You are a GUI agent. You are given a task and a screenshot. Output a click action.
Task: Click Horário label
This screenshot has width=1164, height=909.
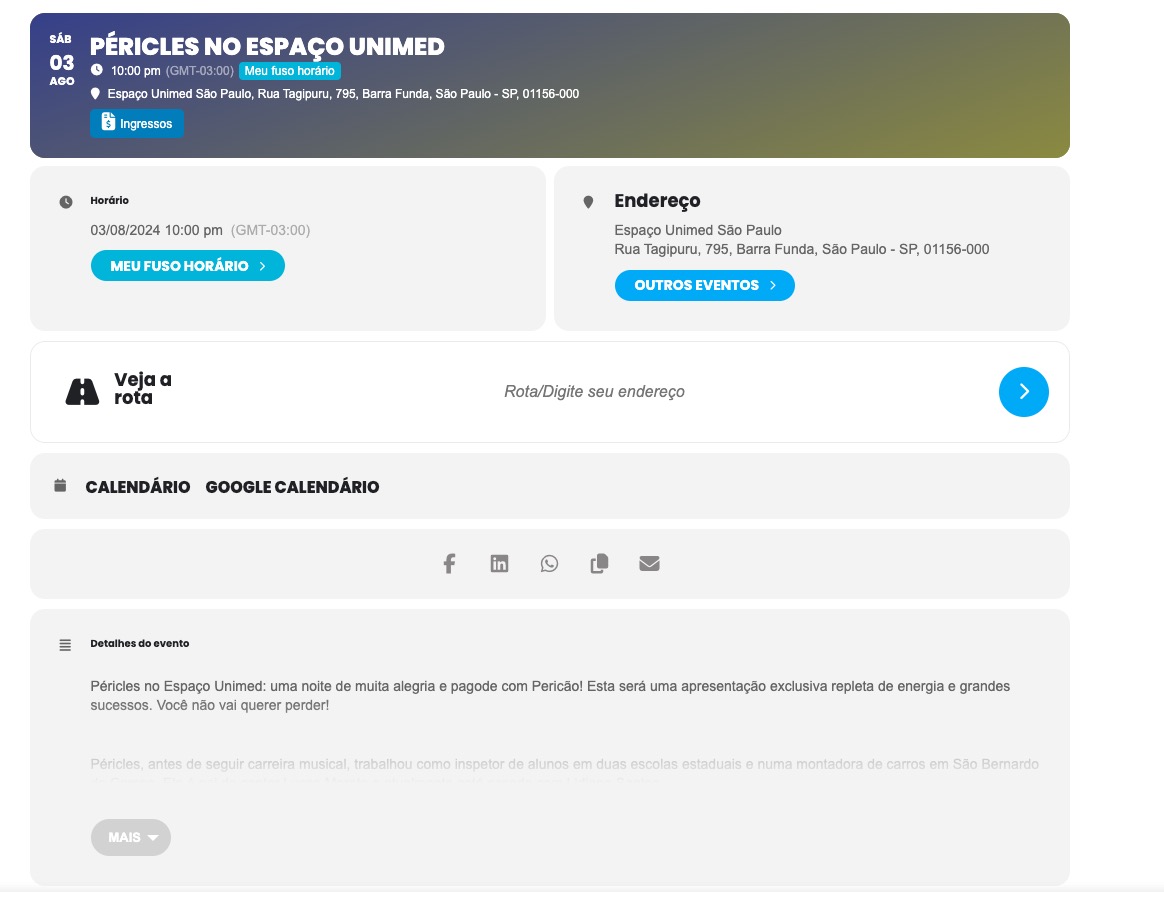pyautogui.click(x=109, y=201)
